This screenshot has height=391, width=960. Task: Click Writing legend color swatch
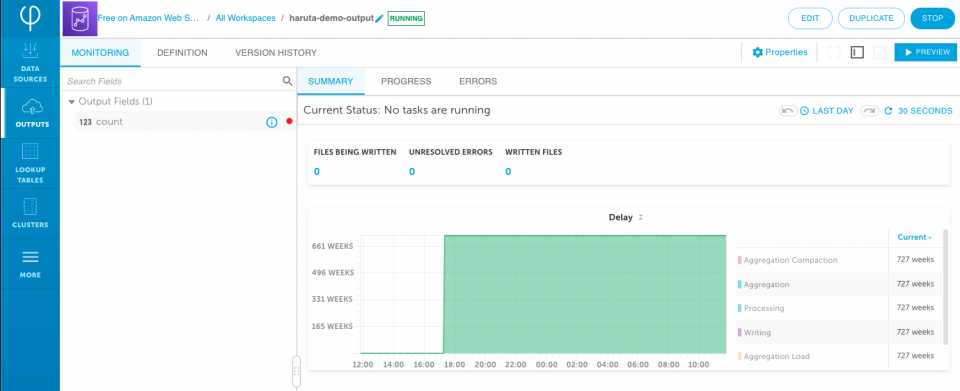[740, 333]
